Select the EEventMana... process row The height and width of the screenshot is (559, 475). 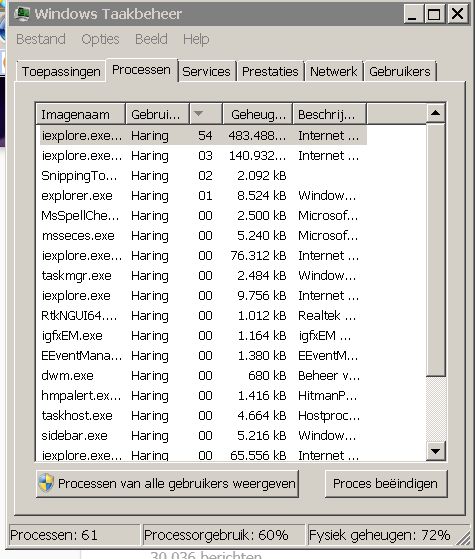203,355
